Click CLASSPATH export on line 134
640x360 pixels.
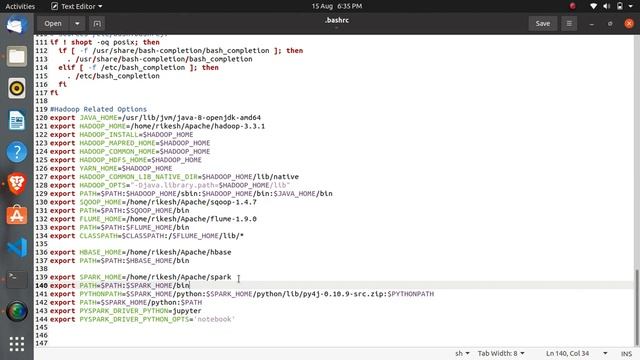[147, 236]
